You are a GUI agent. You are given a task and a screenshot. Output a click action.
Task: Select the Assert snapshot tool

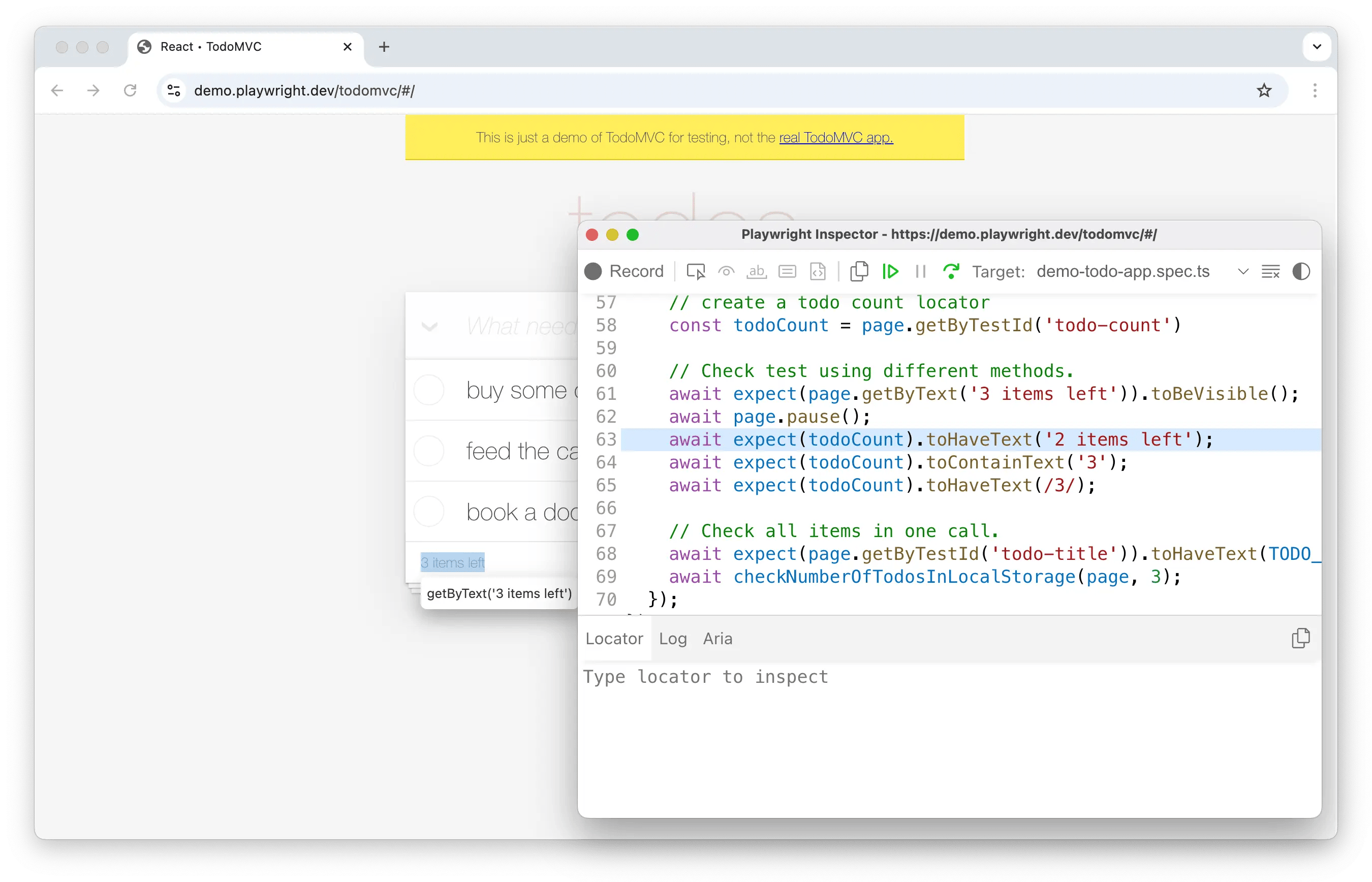pos(818,271)
